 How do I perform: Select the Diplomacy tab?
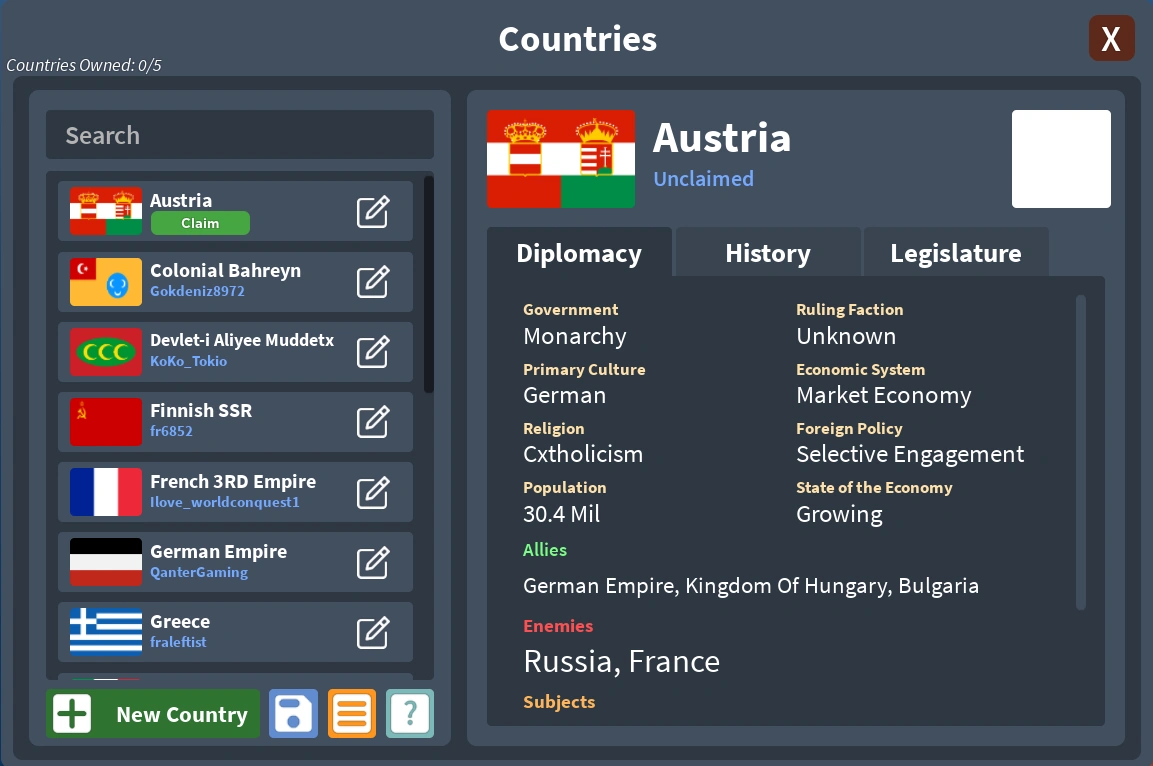click(x=579, y=253)
